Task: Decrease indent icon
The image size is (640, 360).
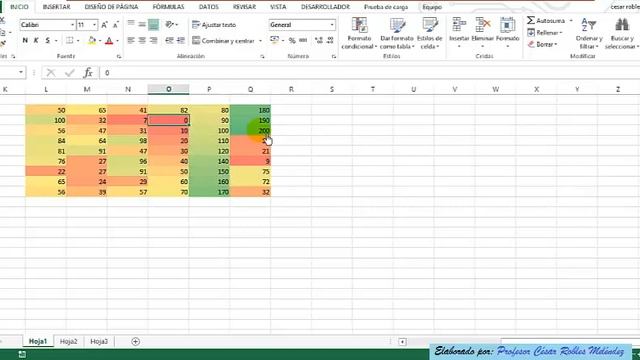Action: coord(169,40)
